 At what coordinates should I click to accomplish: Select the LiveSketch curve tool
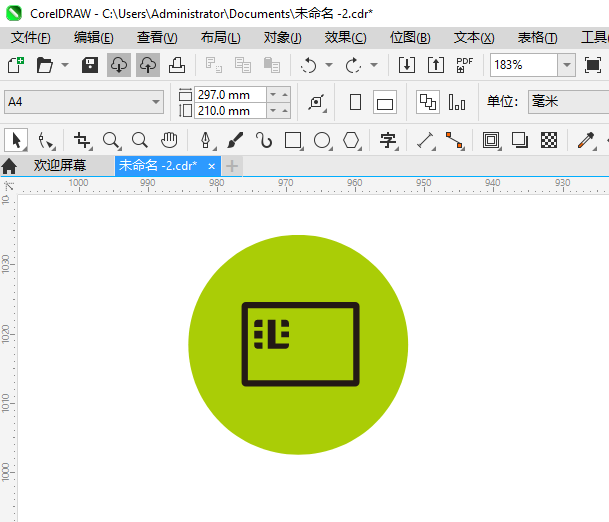[x=264, y=140]
